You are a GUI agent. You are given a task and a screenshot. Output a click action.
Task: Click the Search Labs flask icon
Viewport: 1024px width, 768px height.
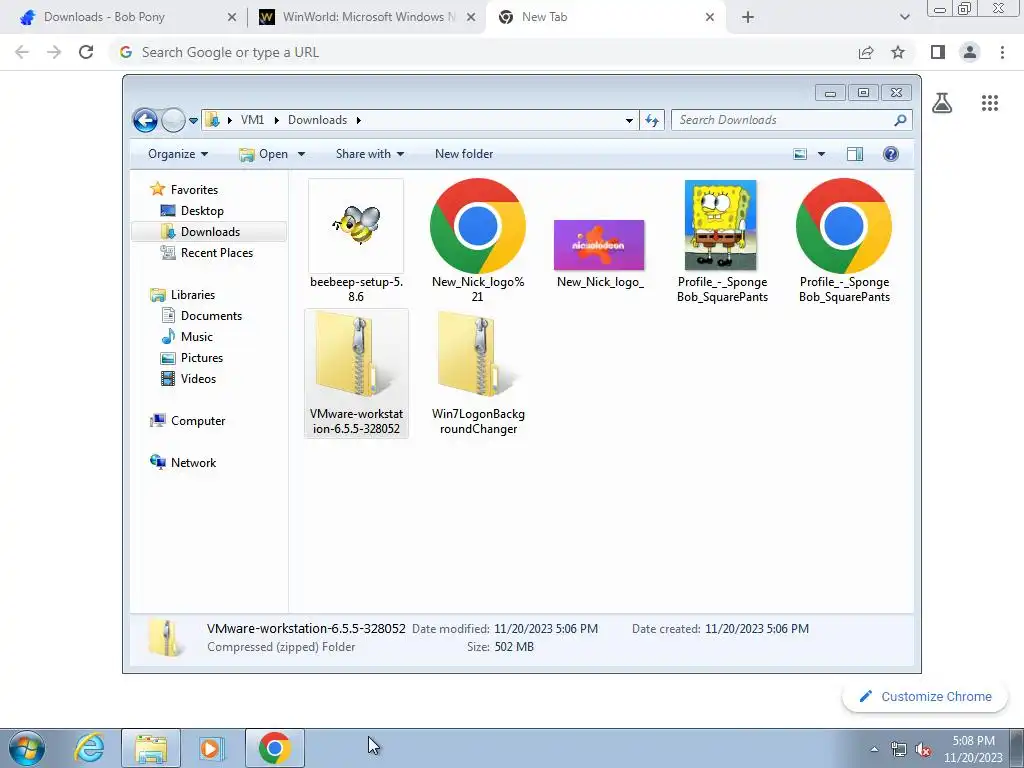942,103
